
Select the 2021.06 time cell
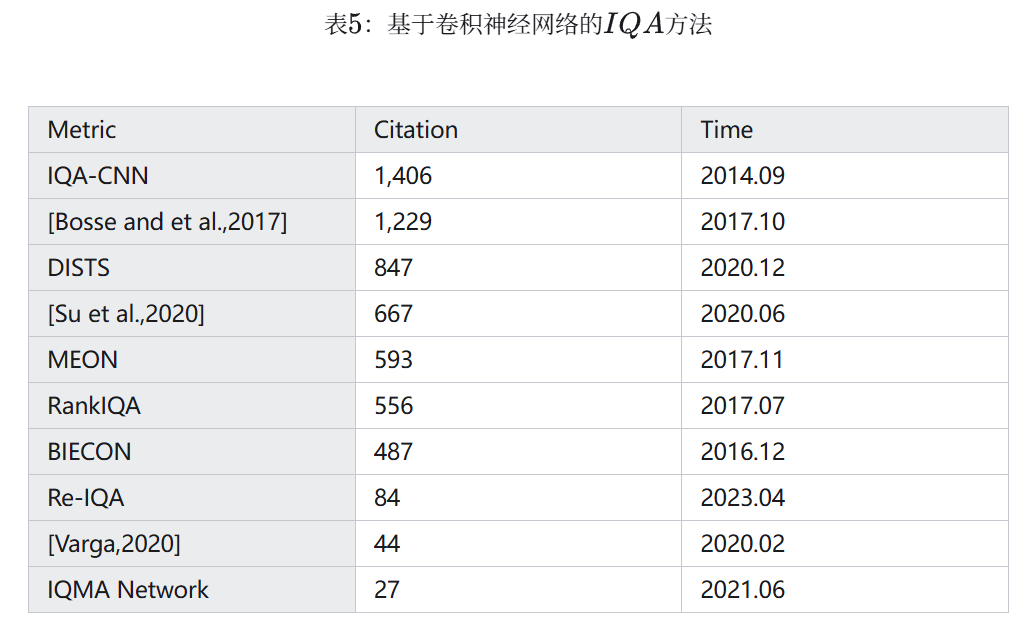[x=743, y=590]
